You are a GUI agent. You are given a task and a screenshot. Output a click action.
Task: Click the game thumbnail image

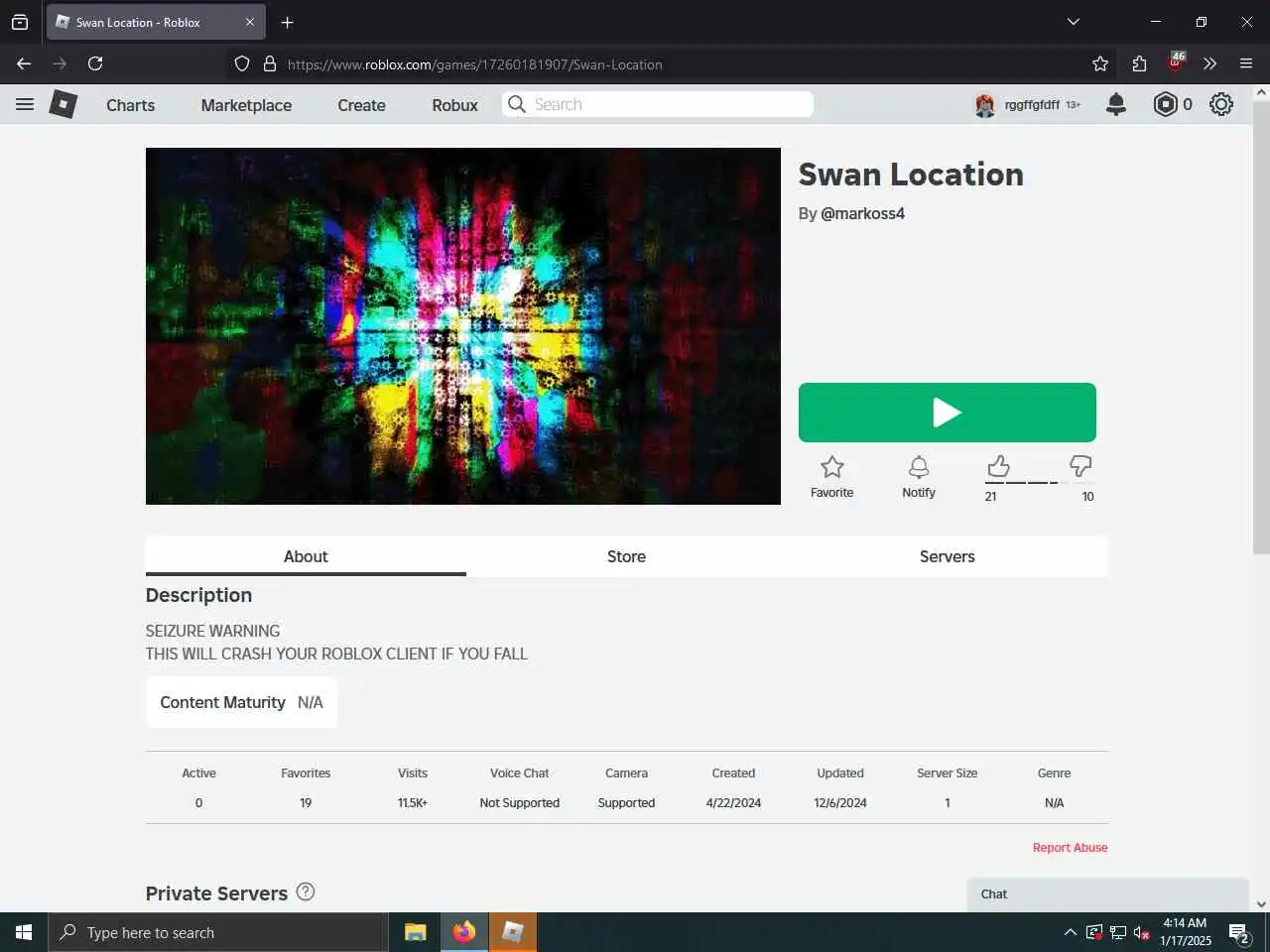click(463, 326)
